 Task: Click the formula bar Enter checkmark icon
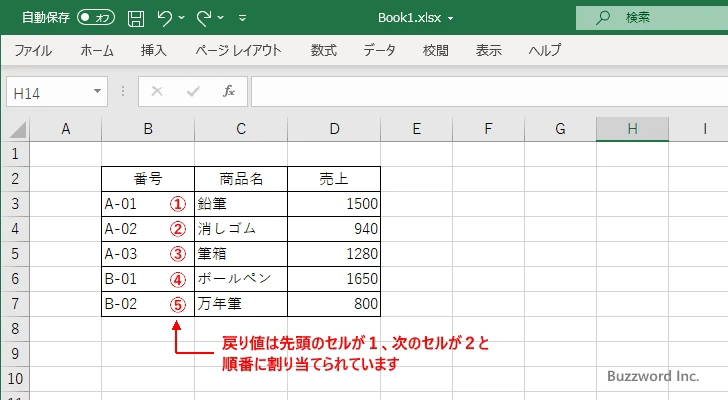[x=193, y=91]
